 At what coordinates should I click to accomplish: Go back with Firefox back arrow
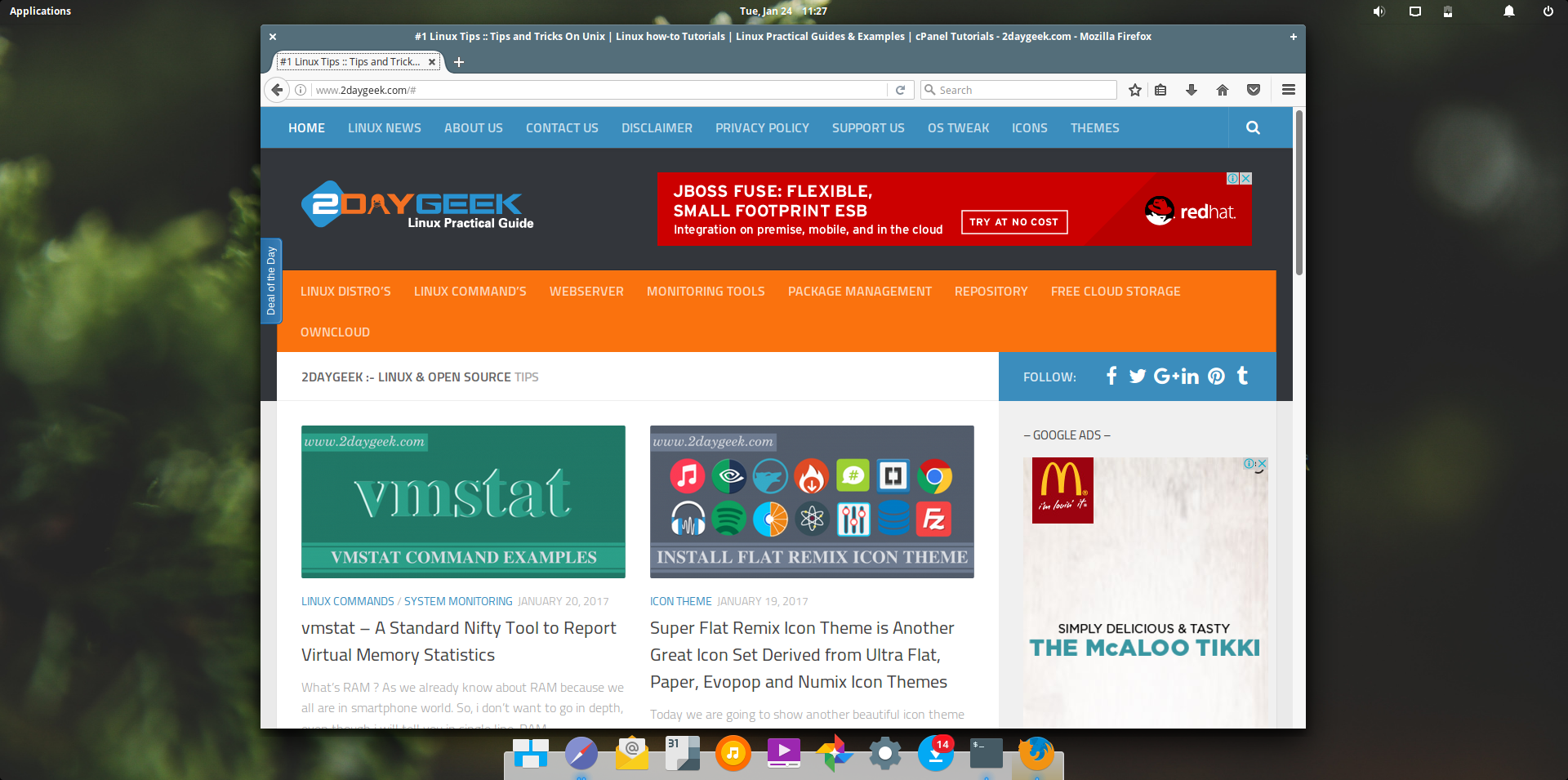point(277,90)
